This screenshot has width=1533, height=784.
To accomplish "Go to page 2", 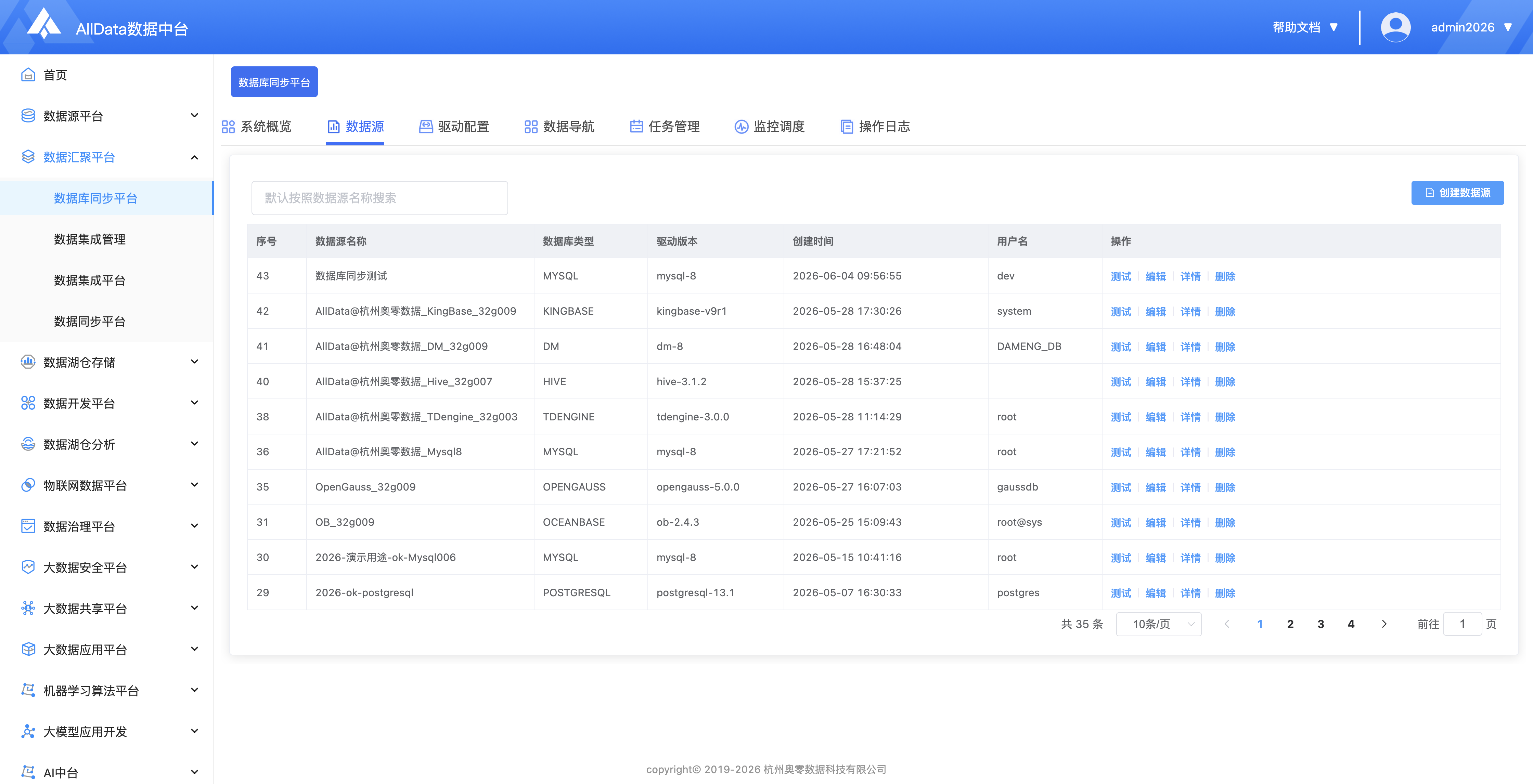I will tap(1290, 624).
